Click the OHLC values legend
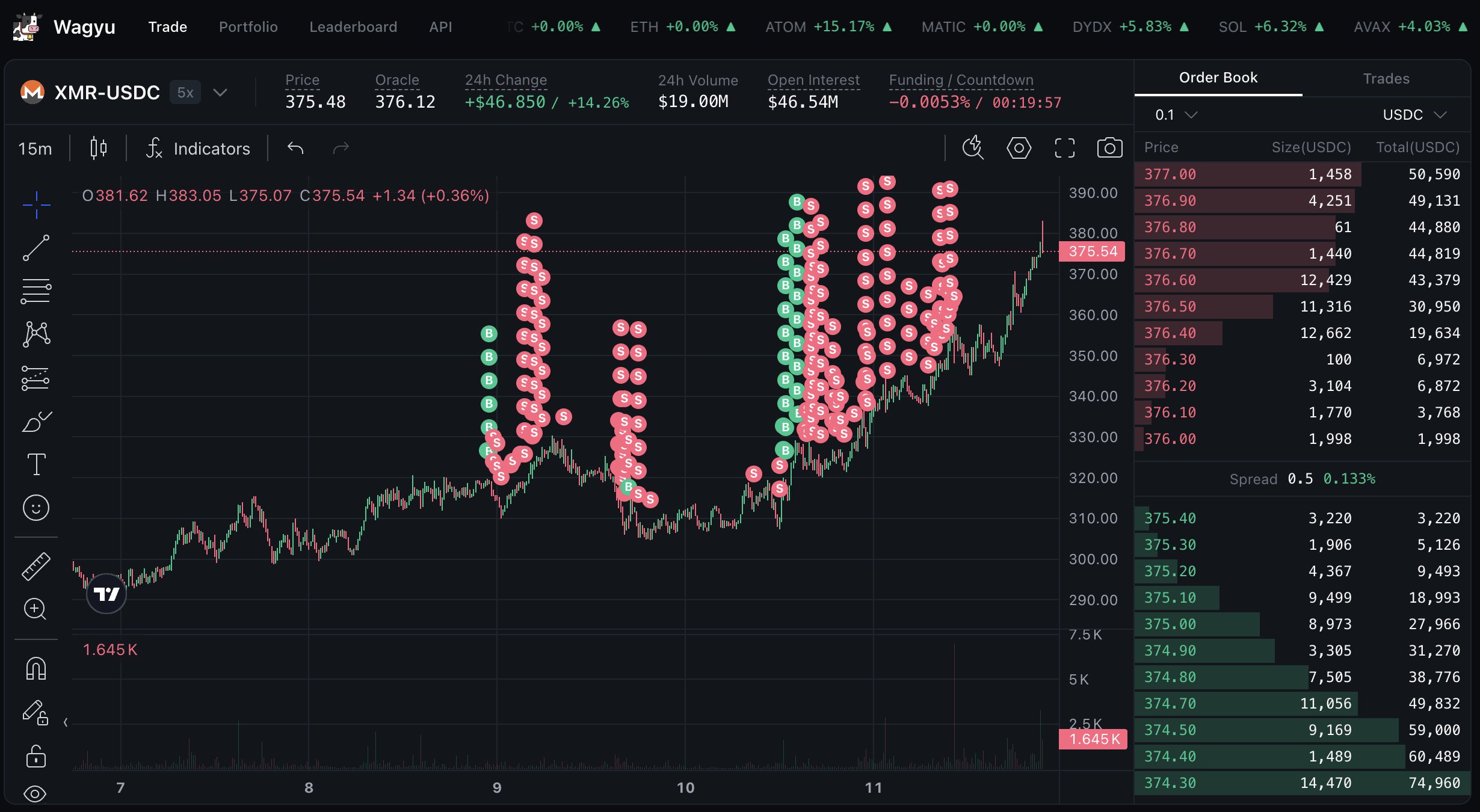The height and width of the screenshot is (812, 1480). (x=286, y=195)
